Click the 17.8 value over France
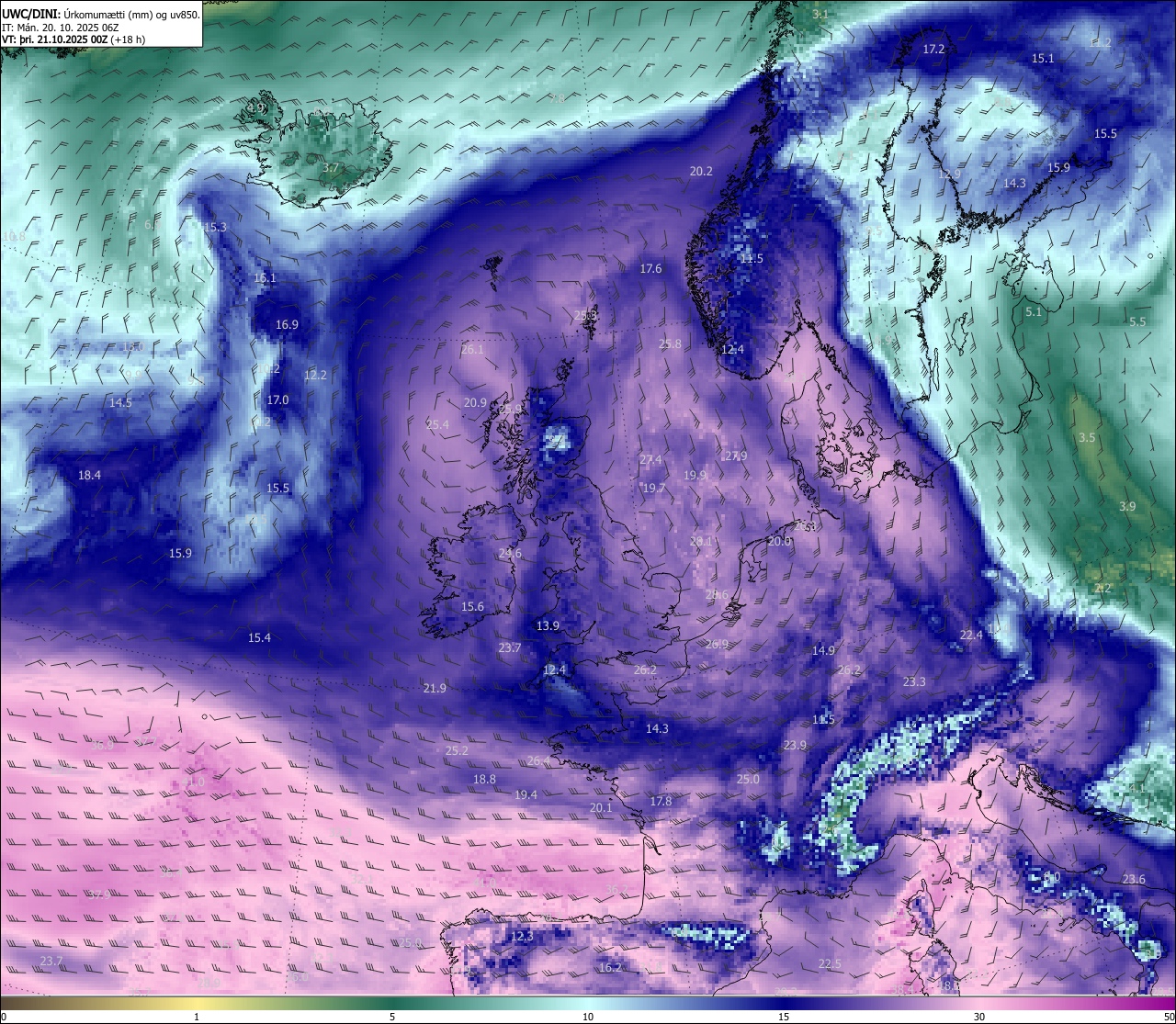 661,801
